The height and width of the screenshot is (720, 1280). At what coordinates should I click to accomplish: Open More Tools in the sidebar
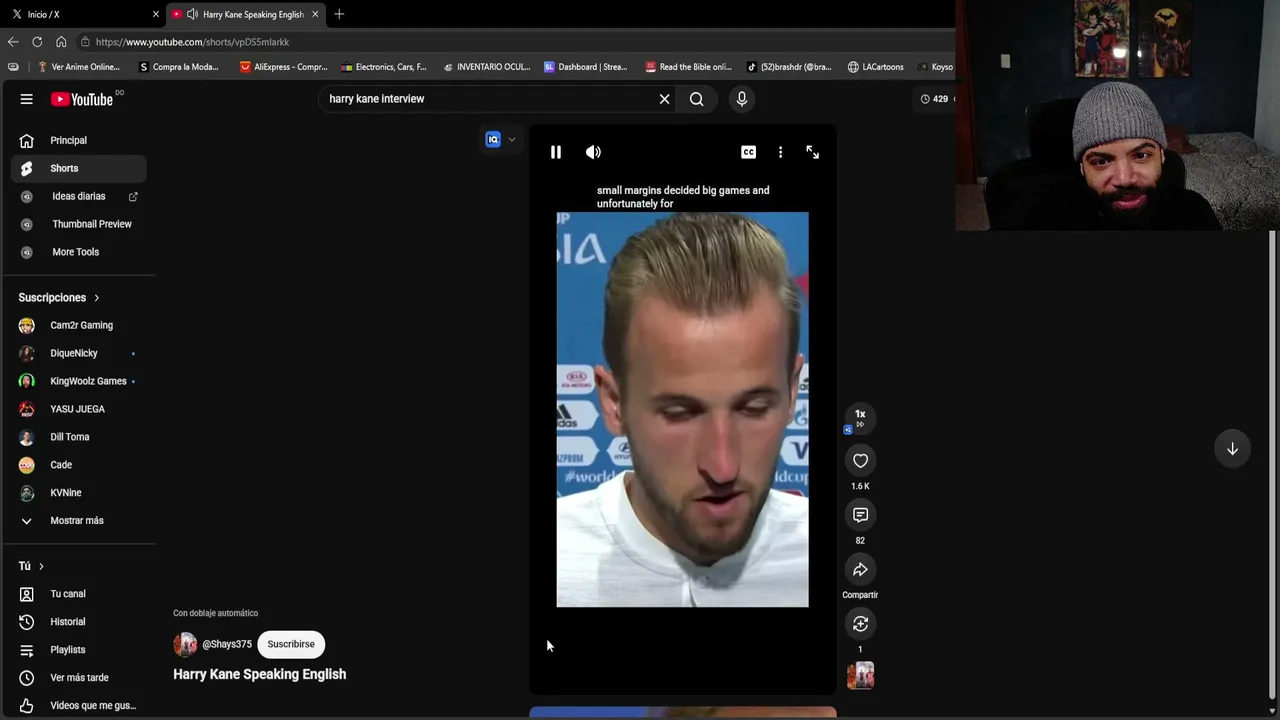[78, 252]
